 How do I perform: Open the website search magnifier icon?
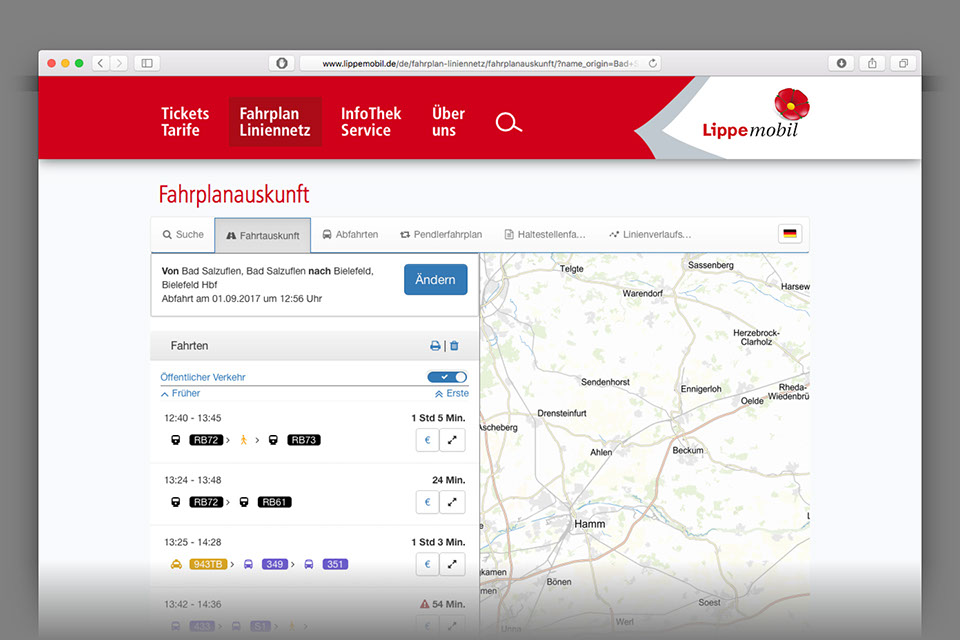pos(509,123)
